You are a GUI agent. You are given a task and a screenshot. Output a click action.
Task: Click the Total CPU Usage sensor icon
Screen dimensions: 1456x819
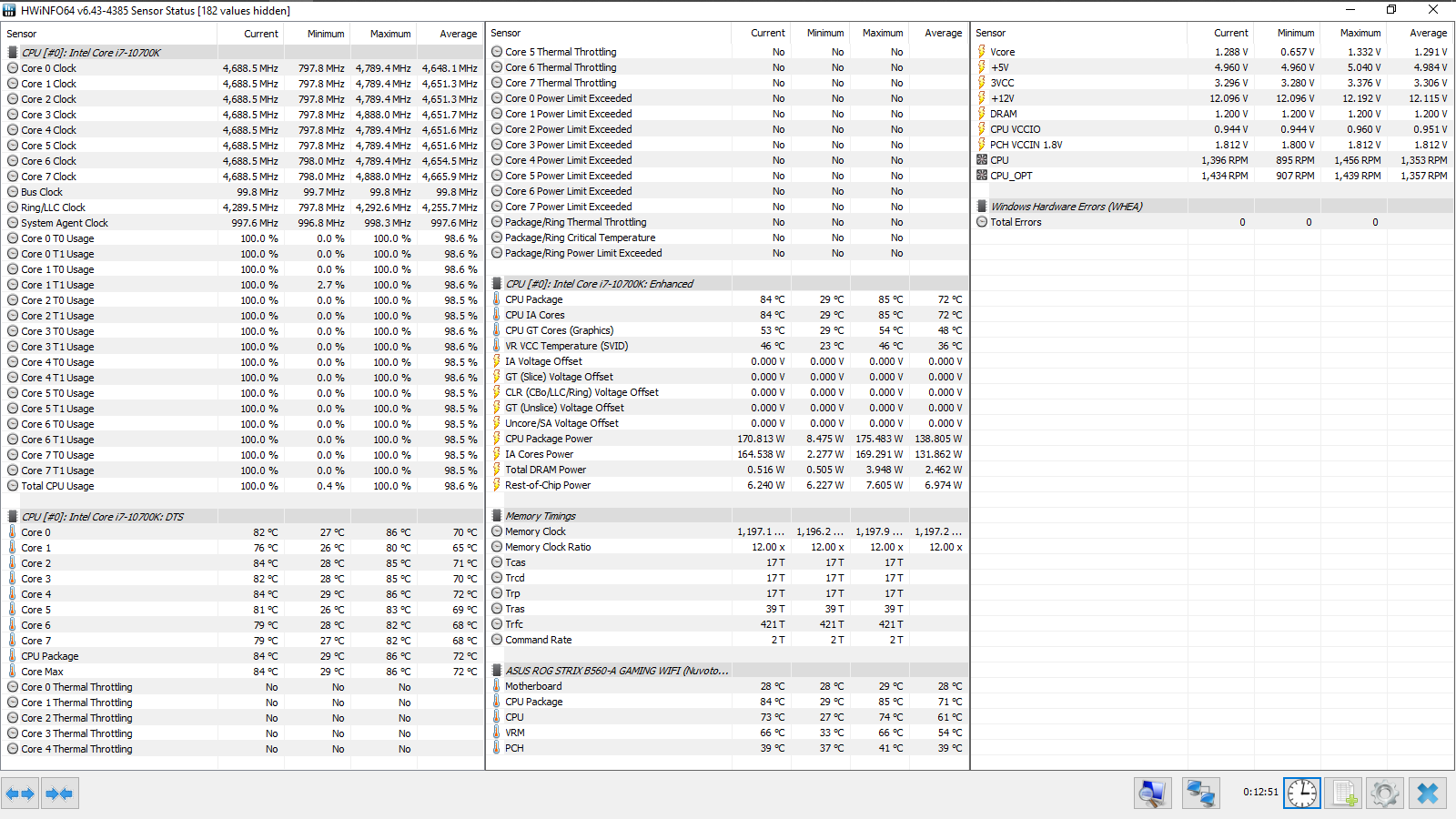tap(13, 486)
